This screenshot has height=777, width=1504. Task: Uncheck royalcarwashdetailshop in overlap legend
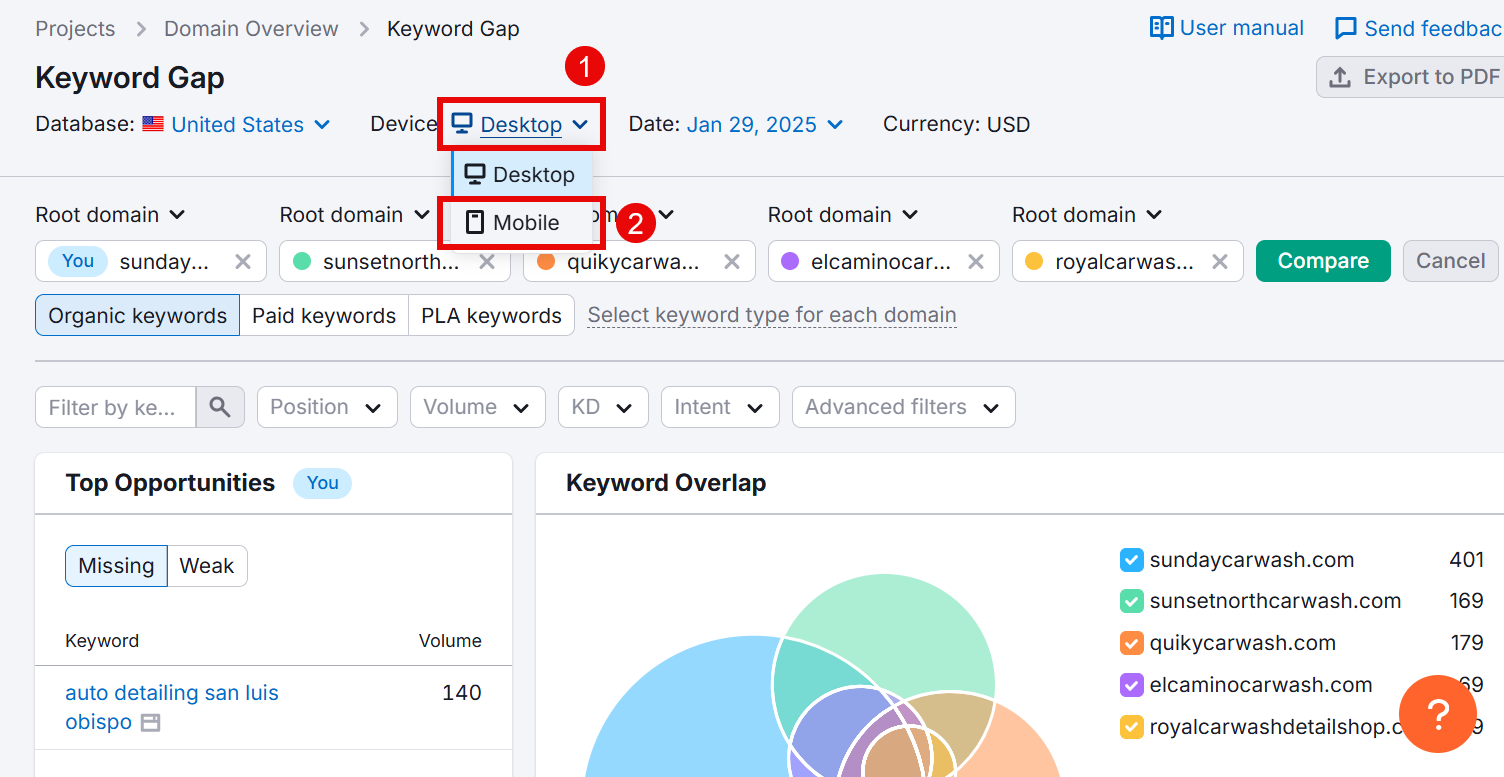click(x=1131, y=727)
